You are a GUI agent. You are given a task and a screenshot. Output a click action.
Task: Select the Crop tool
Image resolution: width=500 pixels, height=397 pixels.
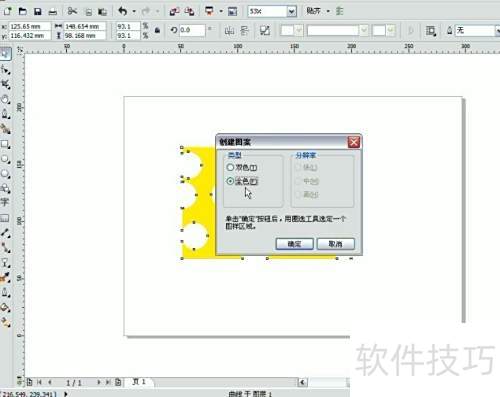[x=5, y=84]
